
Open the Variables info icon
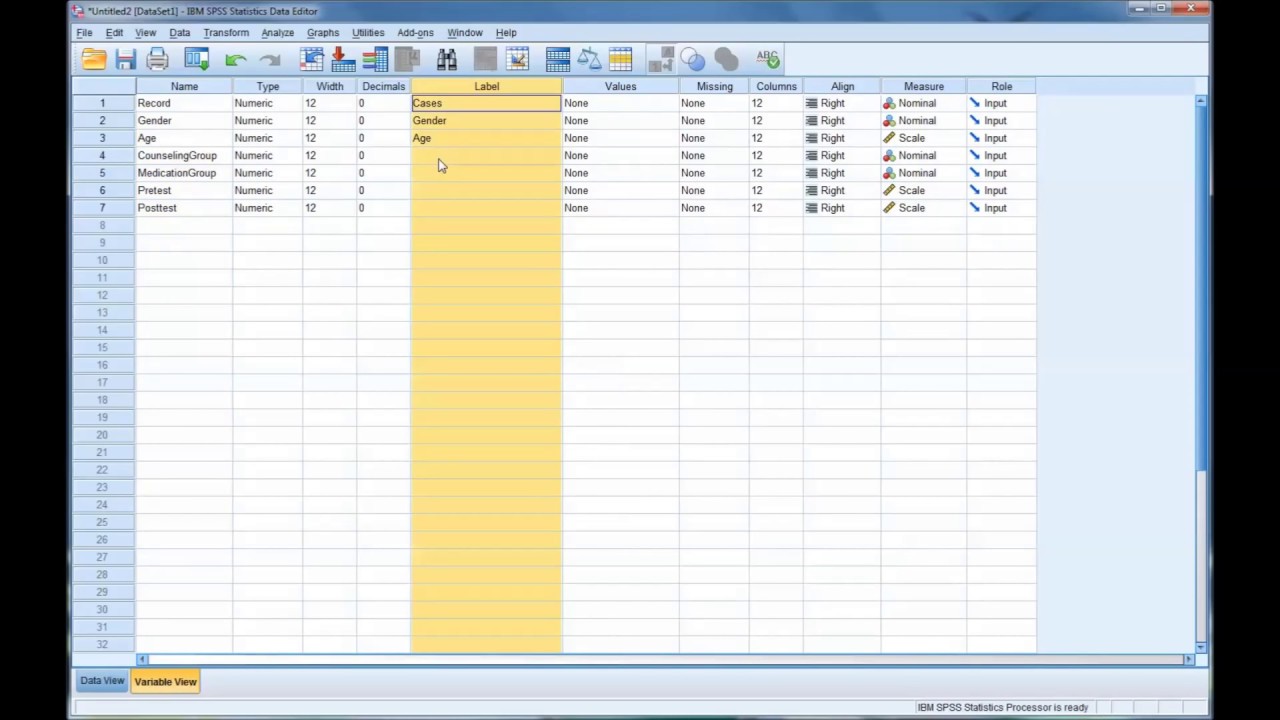point(375,60)
